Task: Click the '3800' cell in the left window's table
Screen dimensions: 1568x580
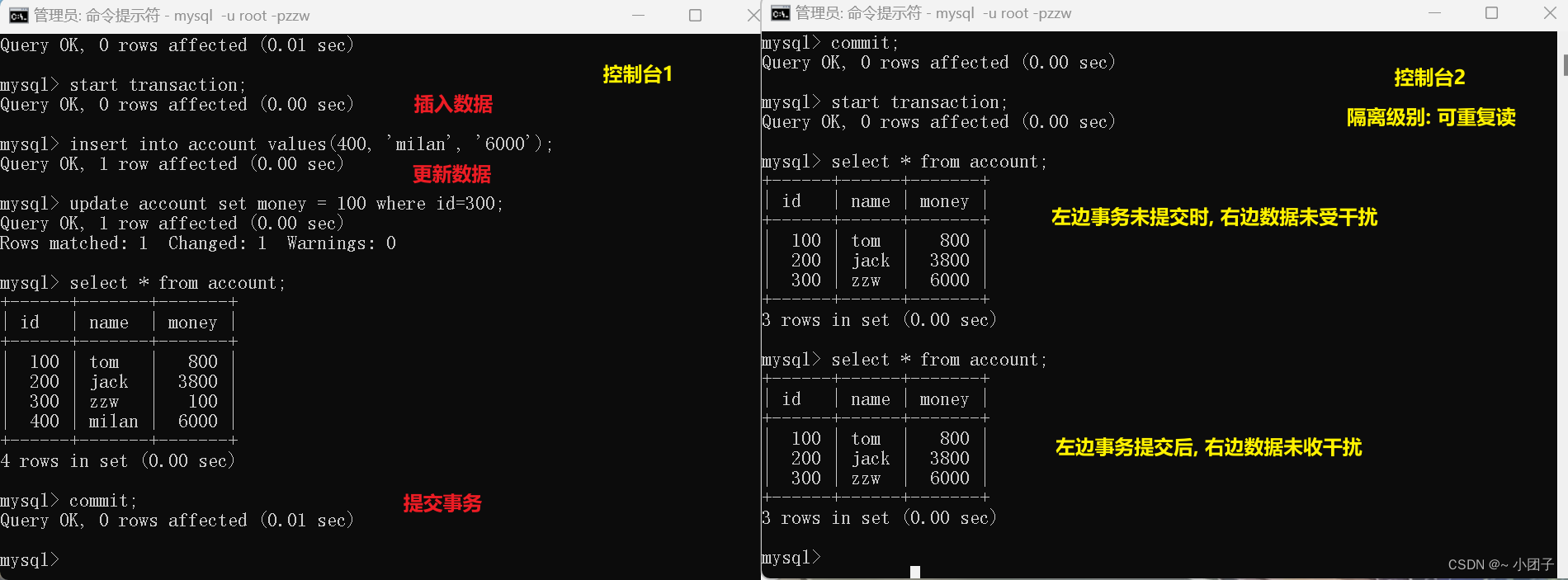Action: coord(198,382)
